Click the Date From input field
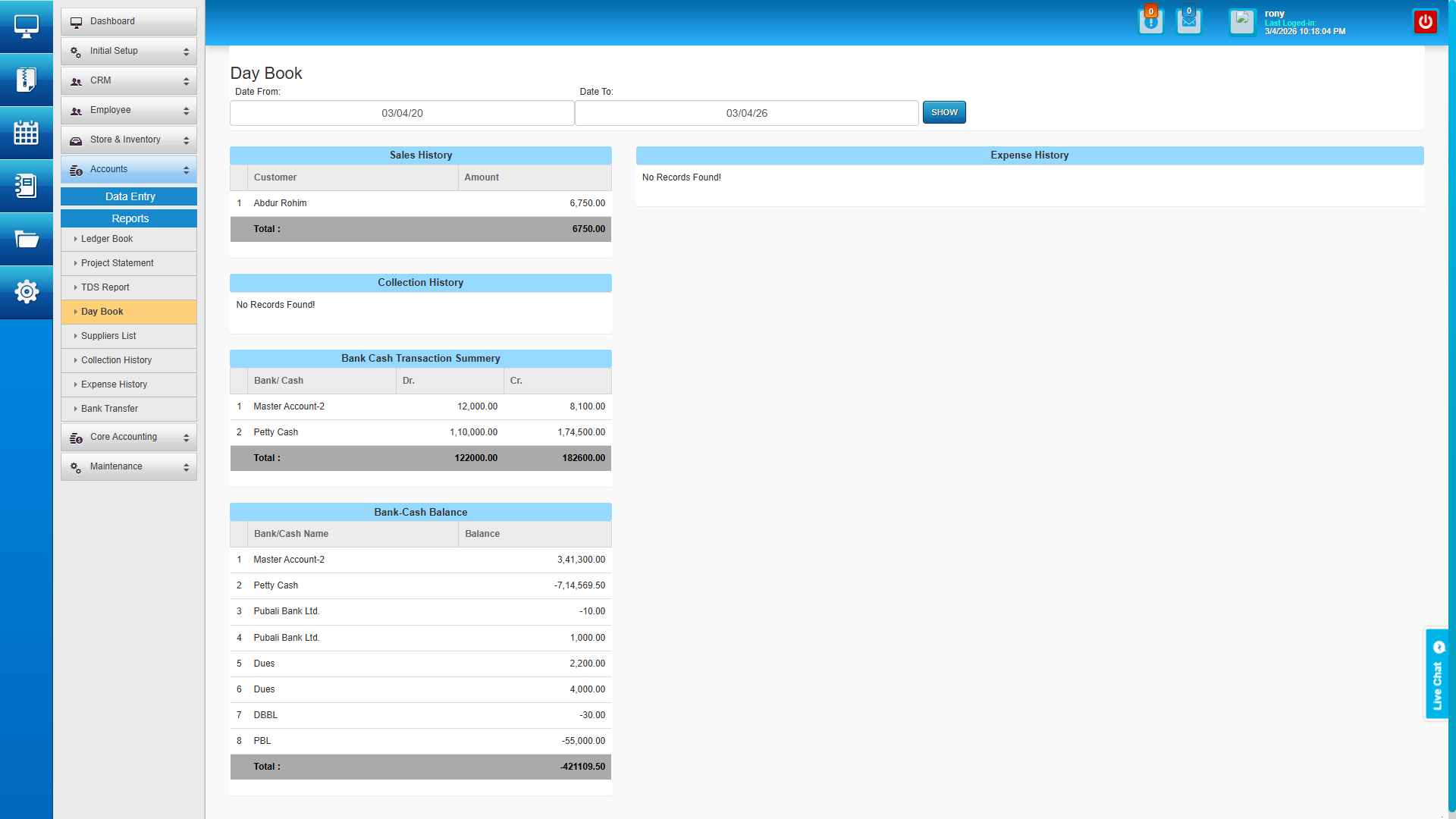This screenshot has width=1456, height=819. (402, 113)
